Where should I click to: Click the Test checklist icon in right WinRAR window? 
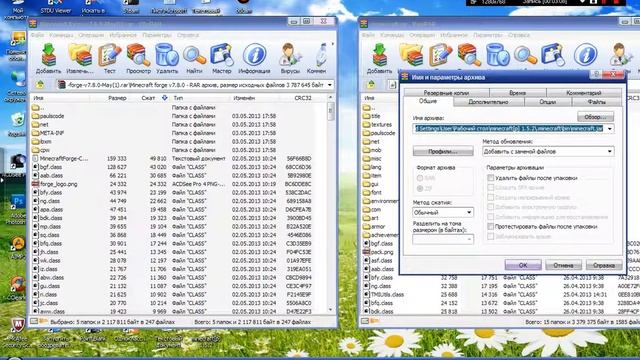(440, 55)
